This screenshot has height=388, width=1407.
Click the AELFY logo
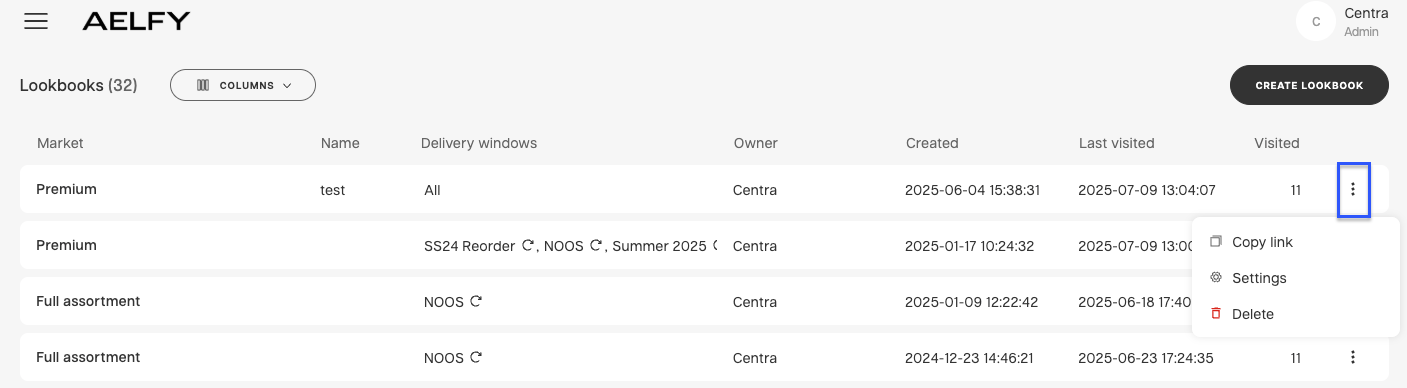pyautogui.click(x=136, y=21)
